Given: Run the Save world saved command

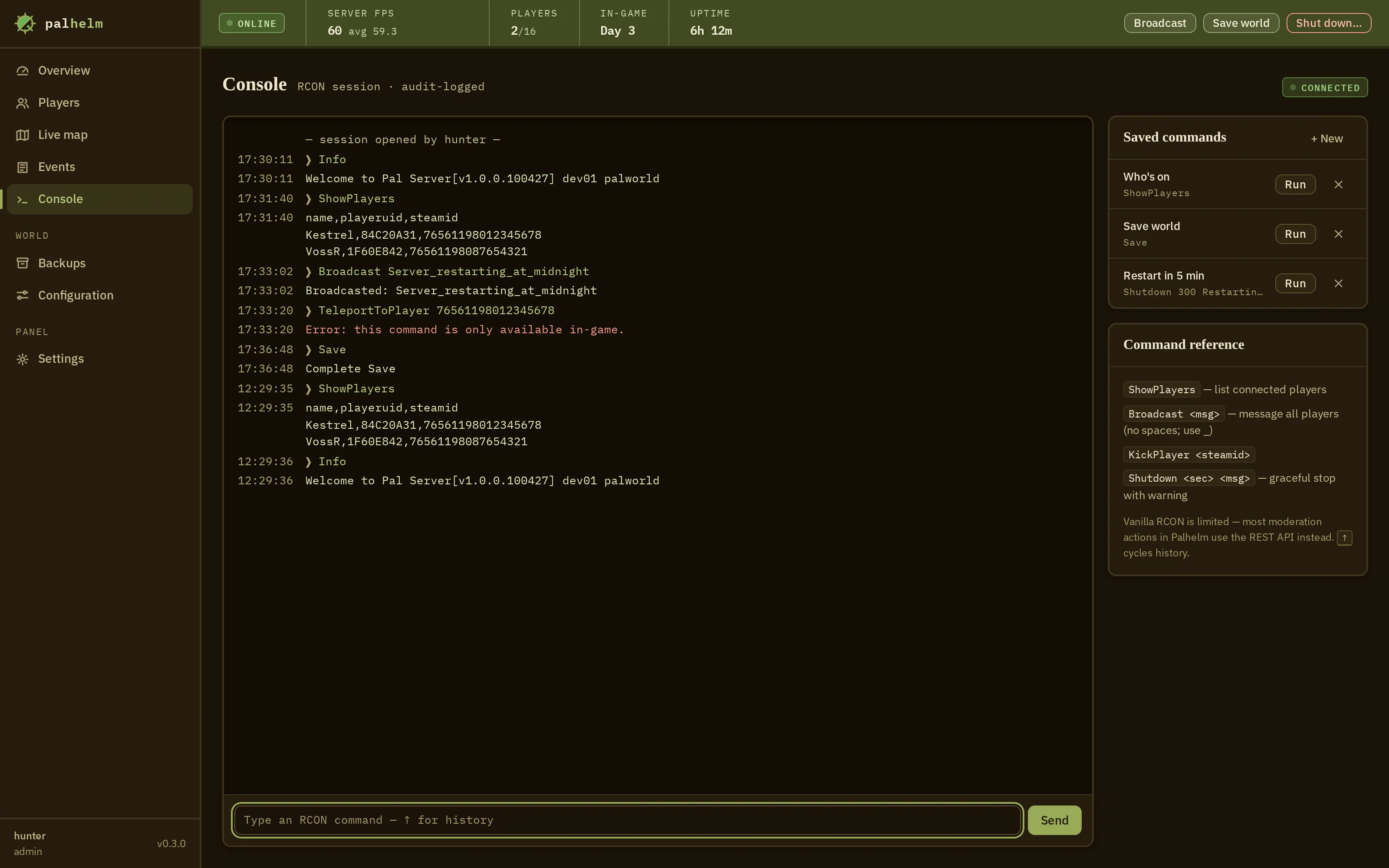Looking at the screenshot, I should point(1295,233).
